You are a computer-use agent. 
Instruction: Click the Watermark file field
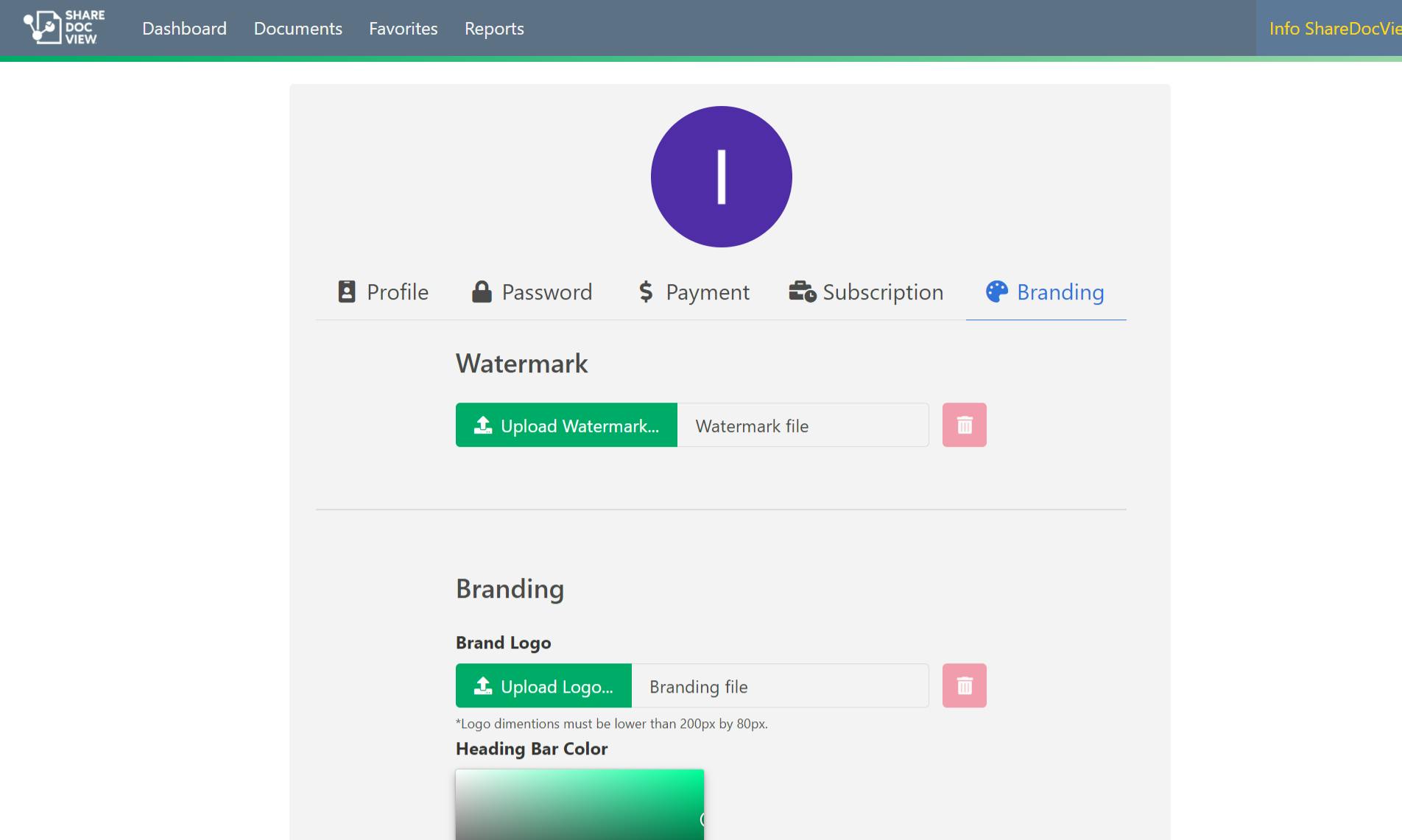click(803, 425)
